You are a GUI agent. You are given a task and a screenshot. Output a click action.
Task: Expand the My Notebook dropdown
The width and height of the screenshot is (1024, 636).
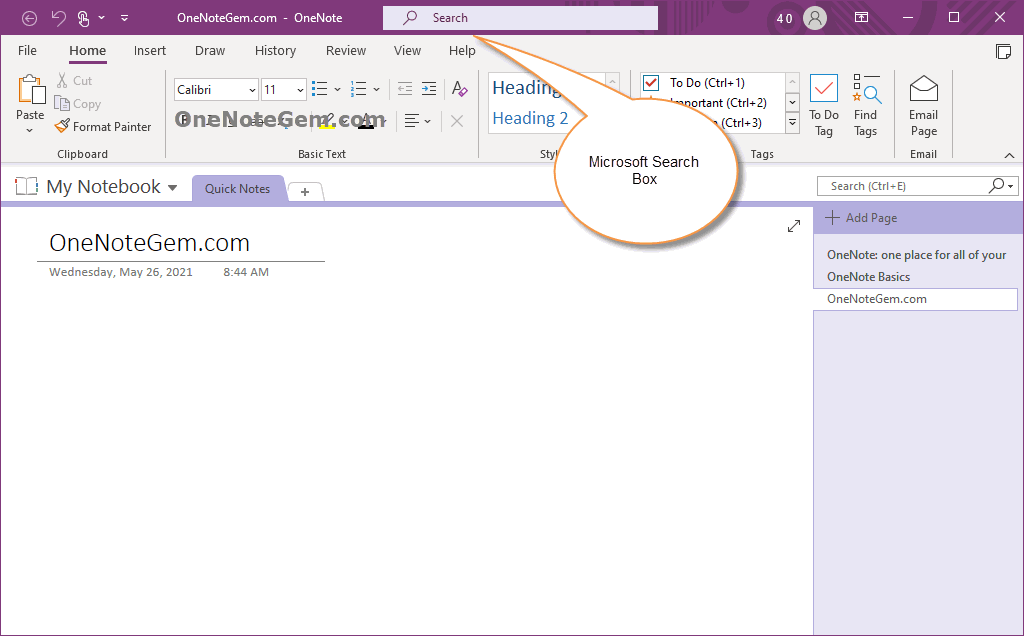[x=172, y=188]
